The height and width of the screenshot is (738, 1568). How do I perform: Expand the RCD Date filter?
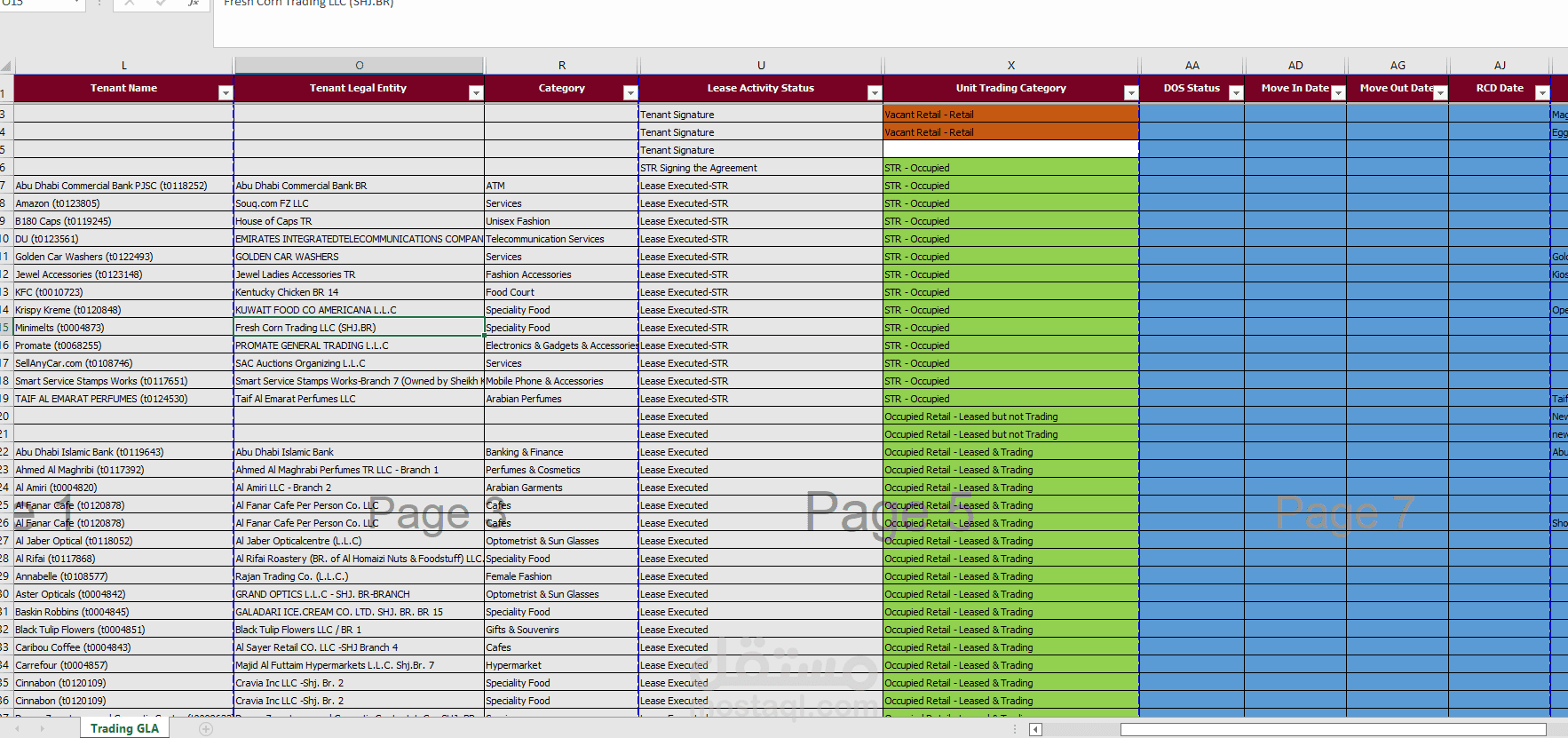click(x=1542, y=93)
